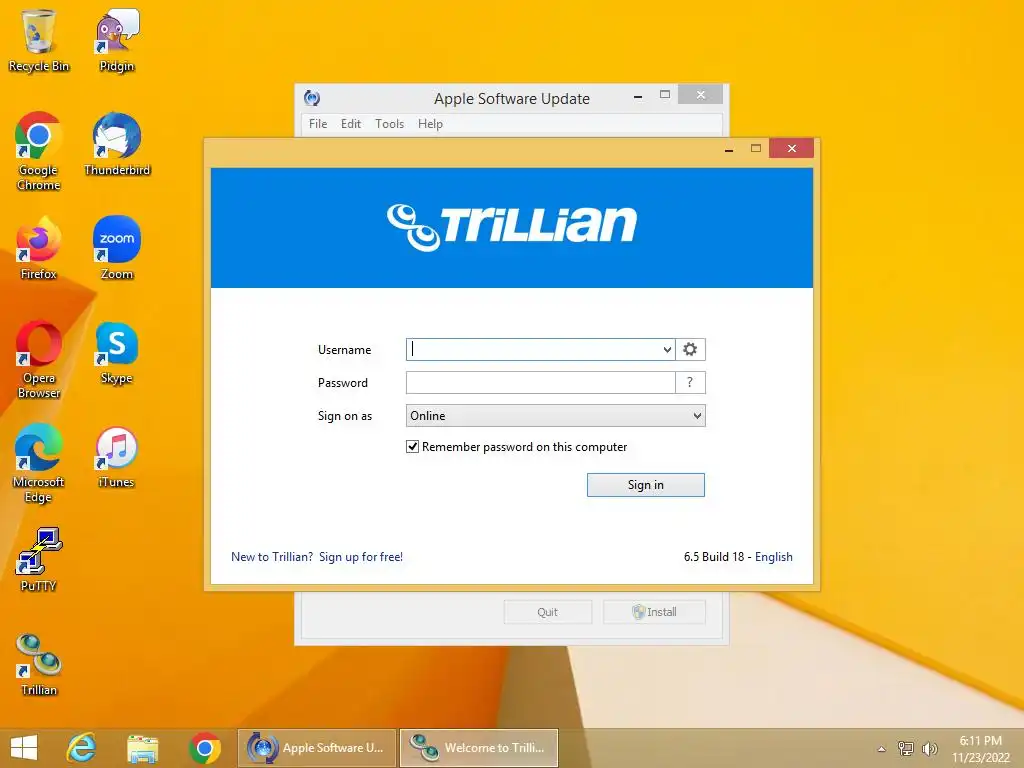Open the volume speaker tray icon

(x=929, y=748)
